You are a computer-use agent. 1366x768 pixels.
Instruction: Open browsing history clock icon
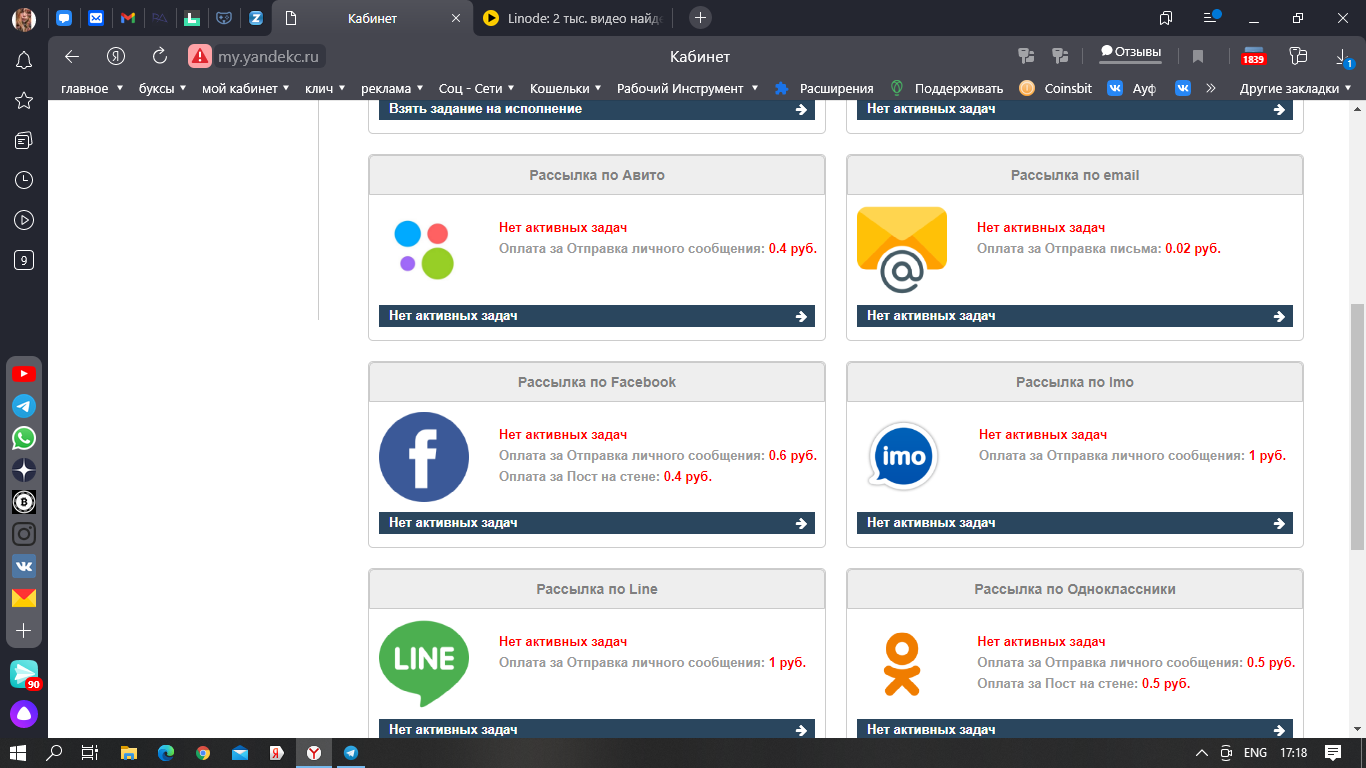click(x=24, y=180)
